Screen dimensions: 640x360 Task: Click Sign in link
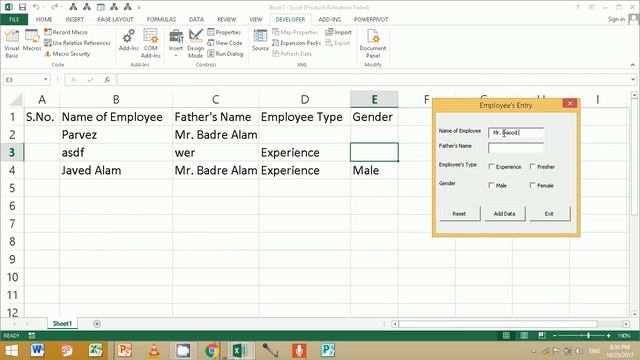click(x=616, y=19)
